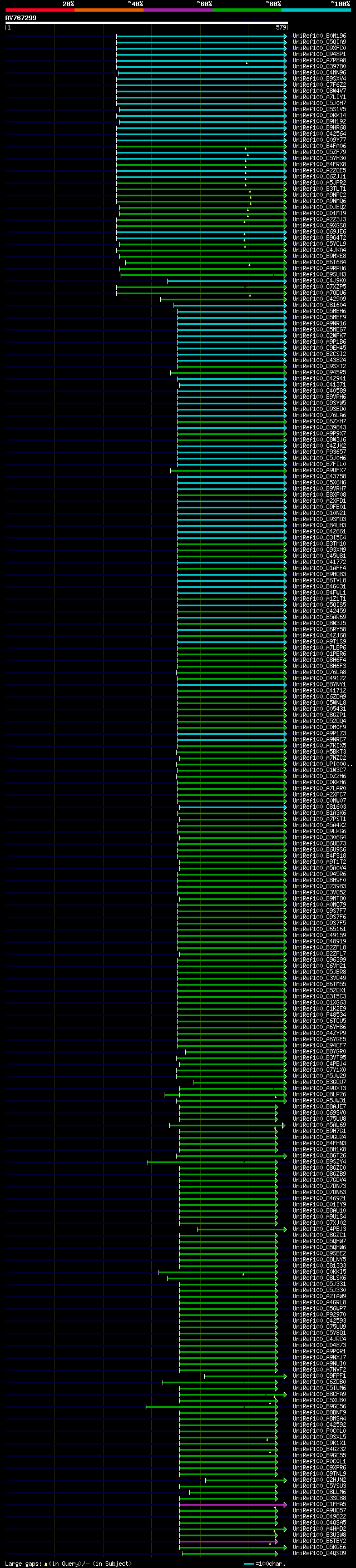Select UniRef100_C4J9K0 label

[319, 280]
